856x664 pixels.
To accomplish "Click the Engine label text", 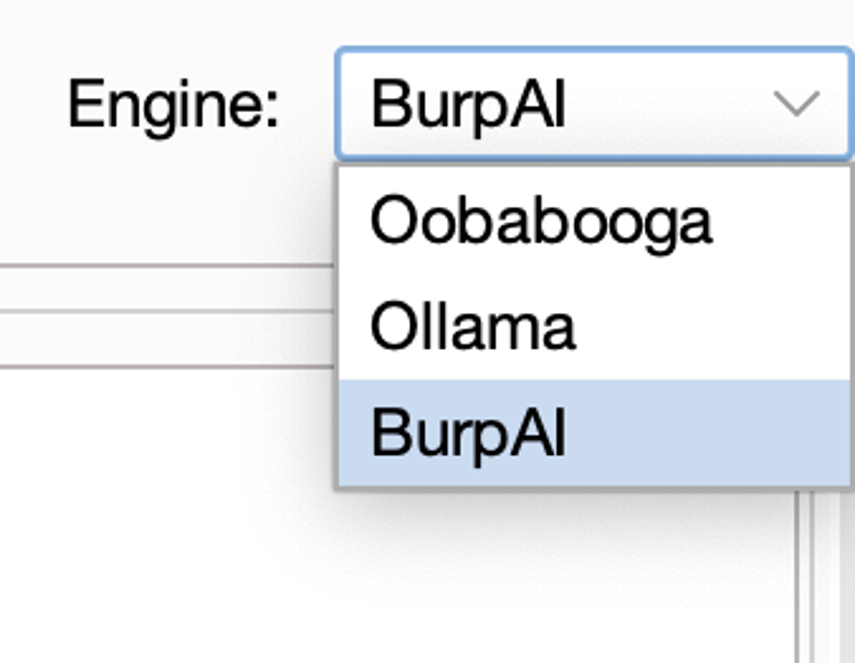I will pos(173,104).
